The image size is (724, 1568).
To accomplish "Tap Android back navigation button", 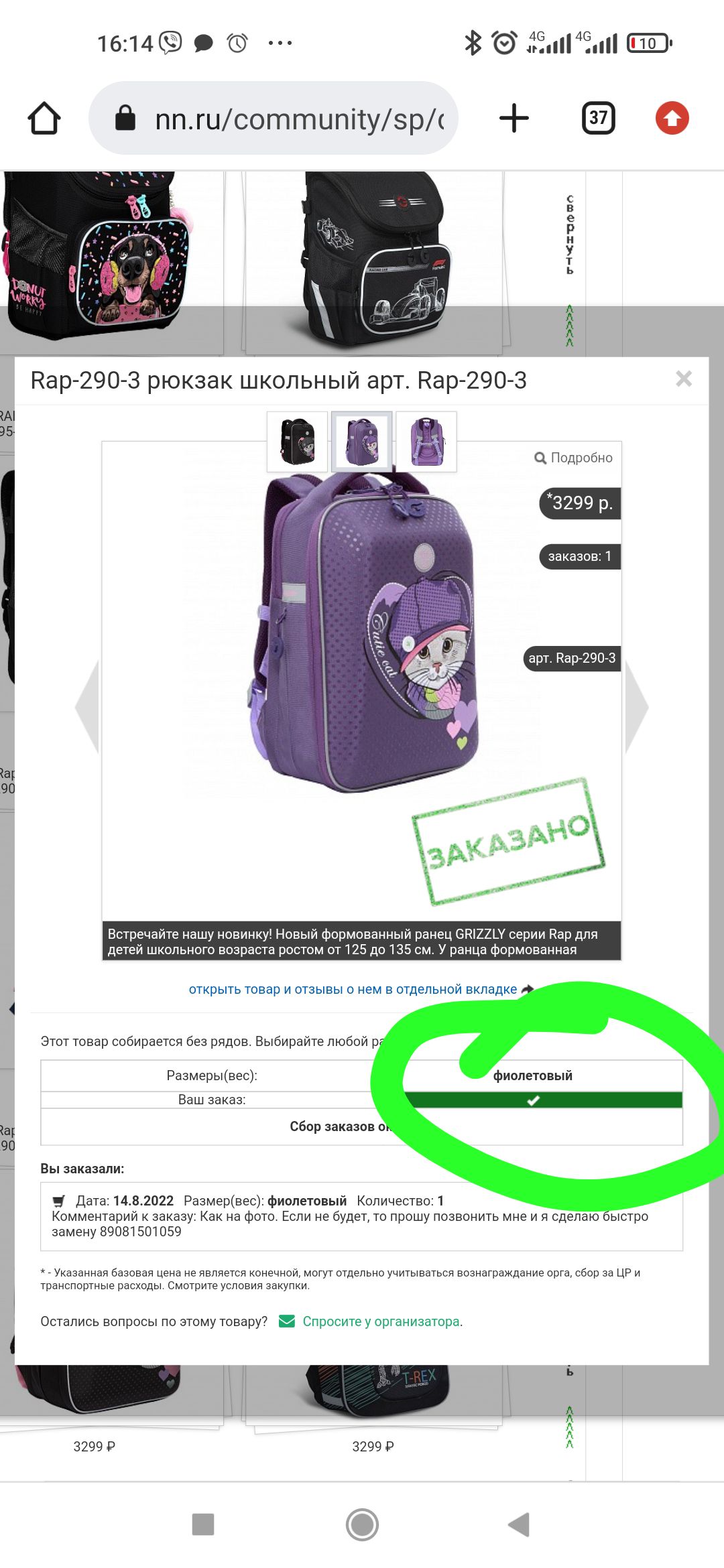I will coord(520,1524).
